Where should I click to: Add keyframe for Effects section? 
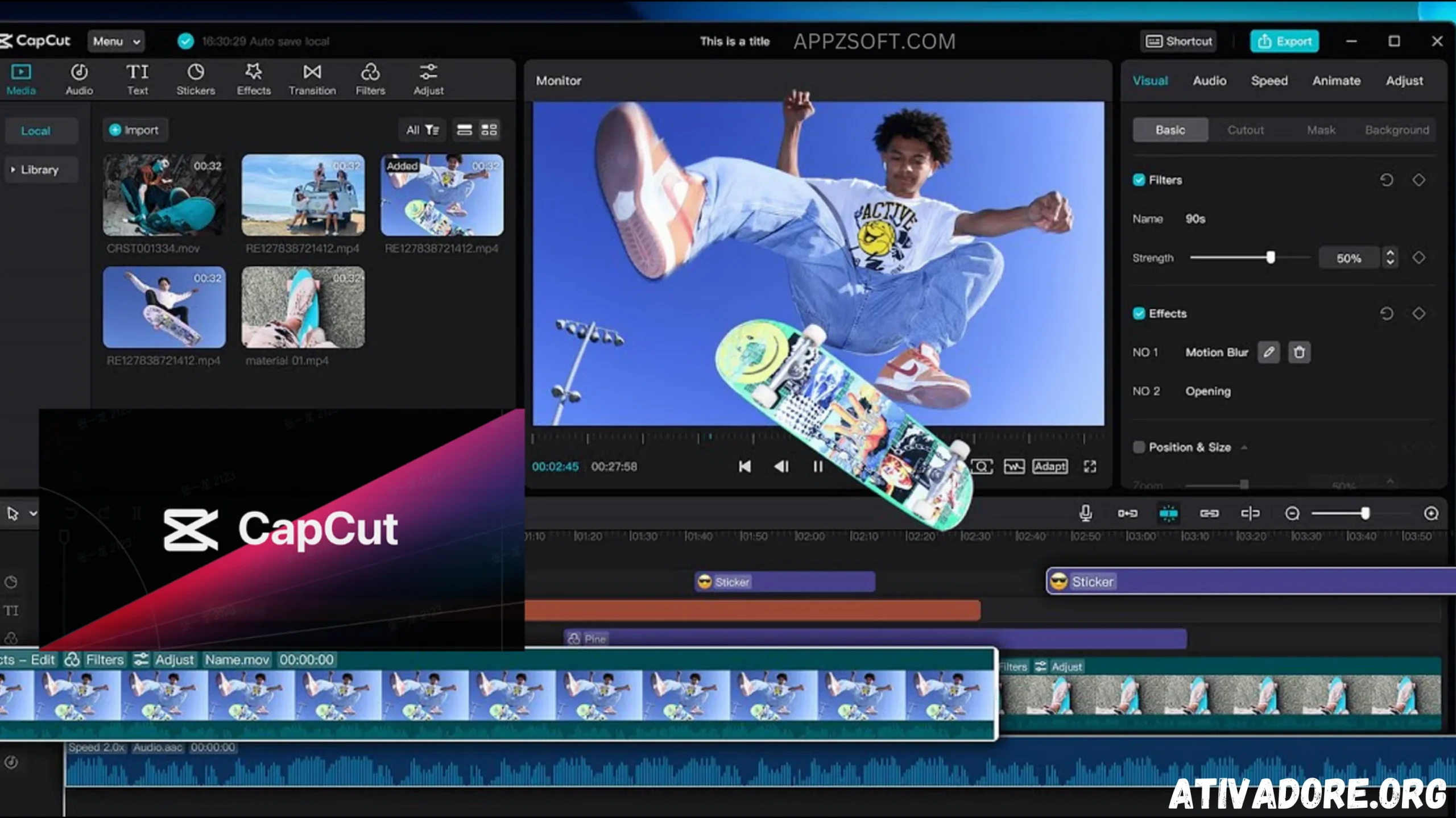click(x=1418, y=314)
